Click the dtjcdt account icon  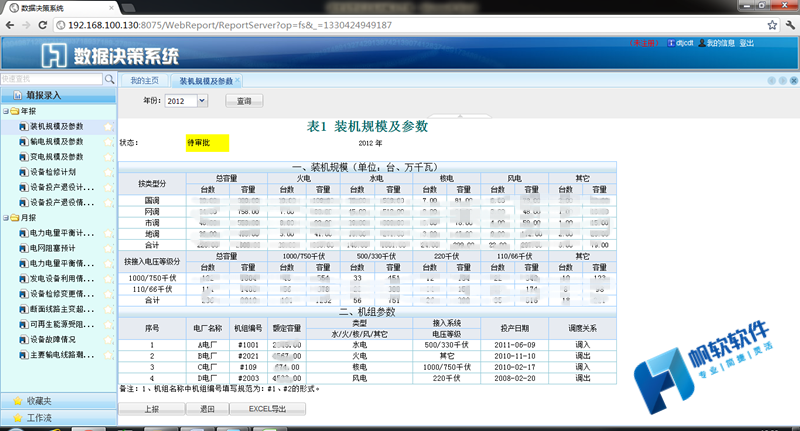671,43
